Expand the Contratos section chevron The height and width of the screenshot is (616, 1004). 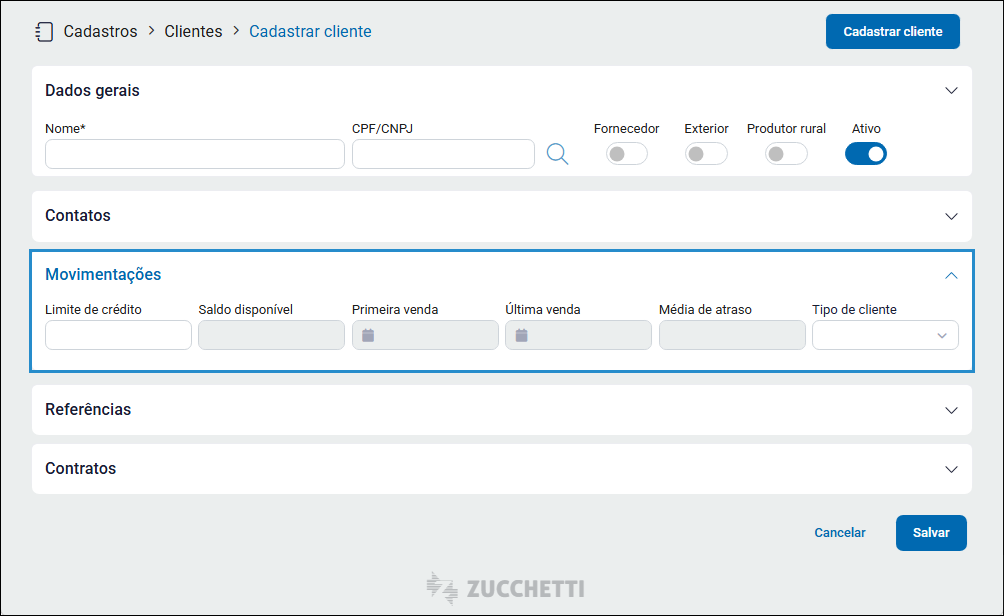tap(951, 469)
